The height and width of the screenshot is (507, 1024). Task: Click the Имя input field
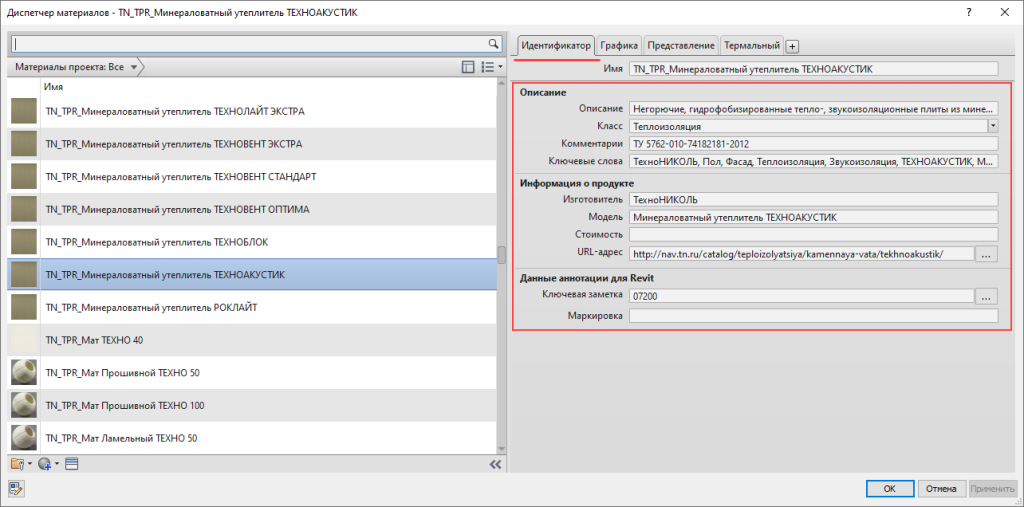pyautogui.click(x=814, y=69)
